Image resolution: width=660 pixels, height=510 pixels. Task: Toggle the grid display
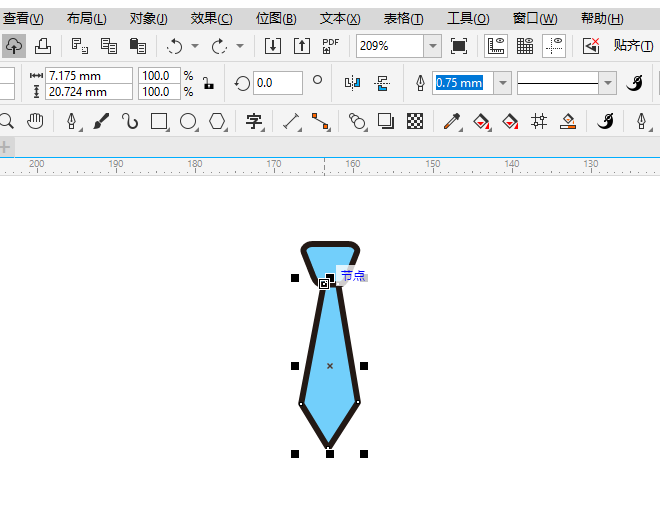pyautogui.click(x=525, y=46)
